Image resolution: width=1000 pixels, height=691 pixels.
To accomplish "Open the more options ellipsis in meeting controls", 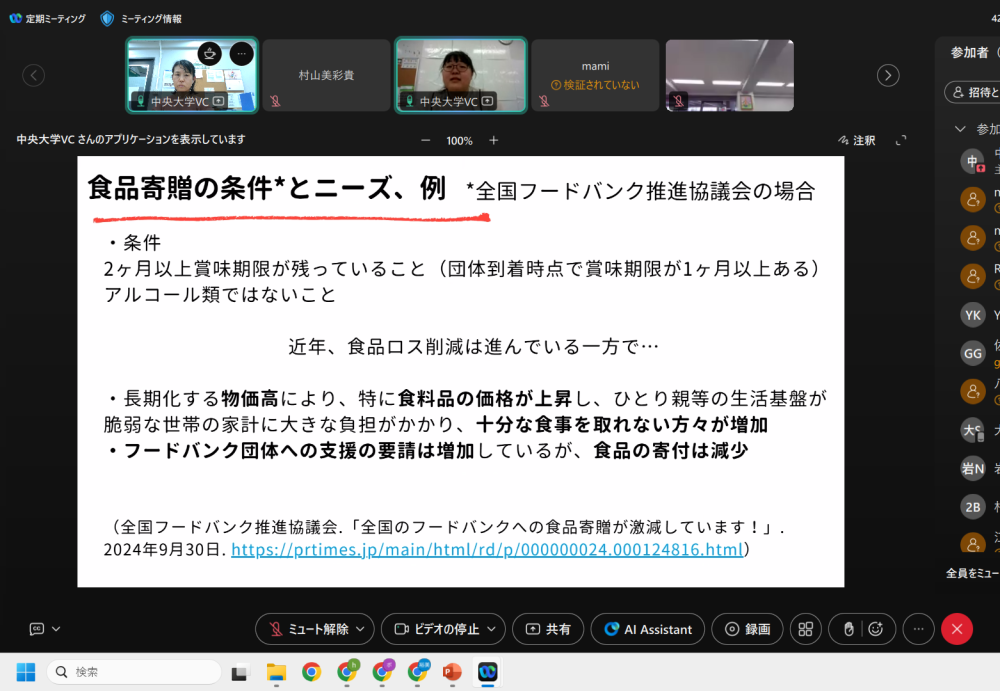I will click(x=918, y=629).
